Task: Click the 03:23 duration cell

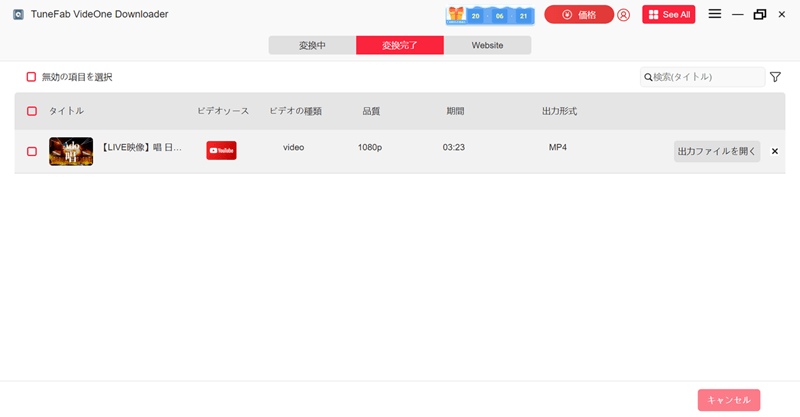Action: click(454, 148)
